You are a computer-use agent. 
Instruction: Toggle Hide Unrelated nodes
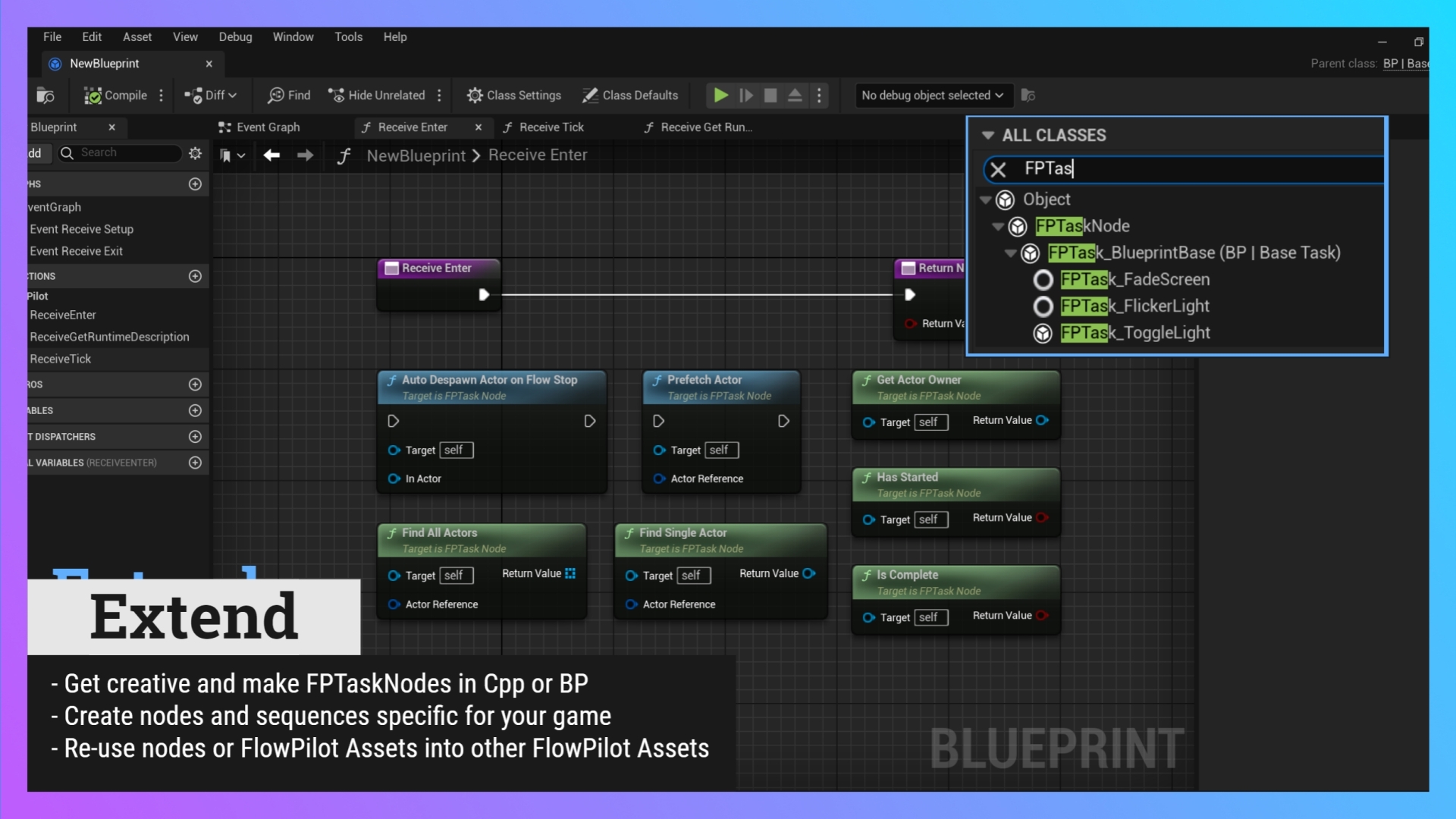377,96
